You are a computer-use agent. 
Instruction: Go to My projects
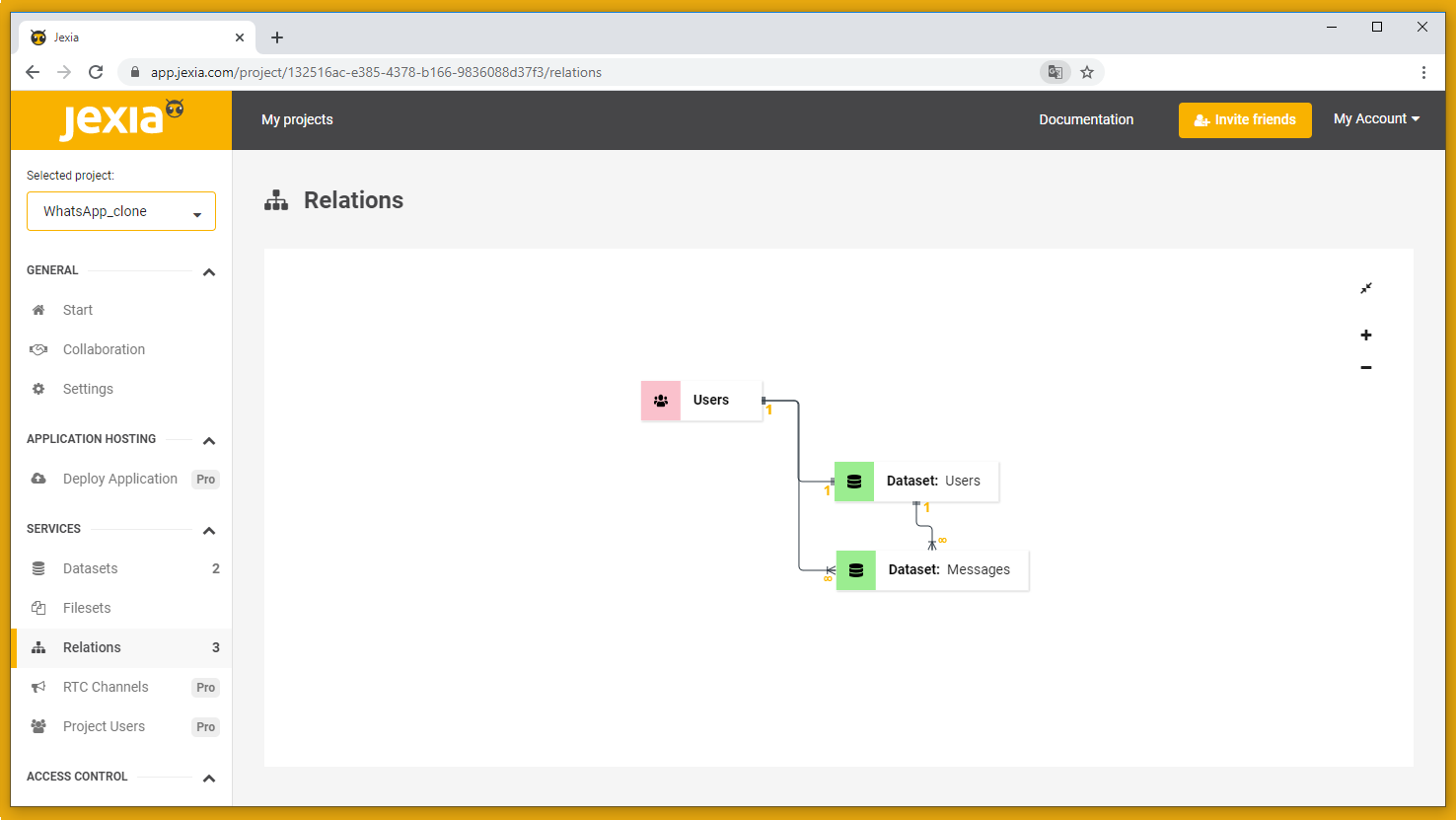coord(297,119)
